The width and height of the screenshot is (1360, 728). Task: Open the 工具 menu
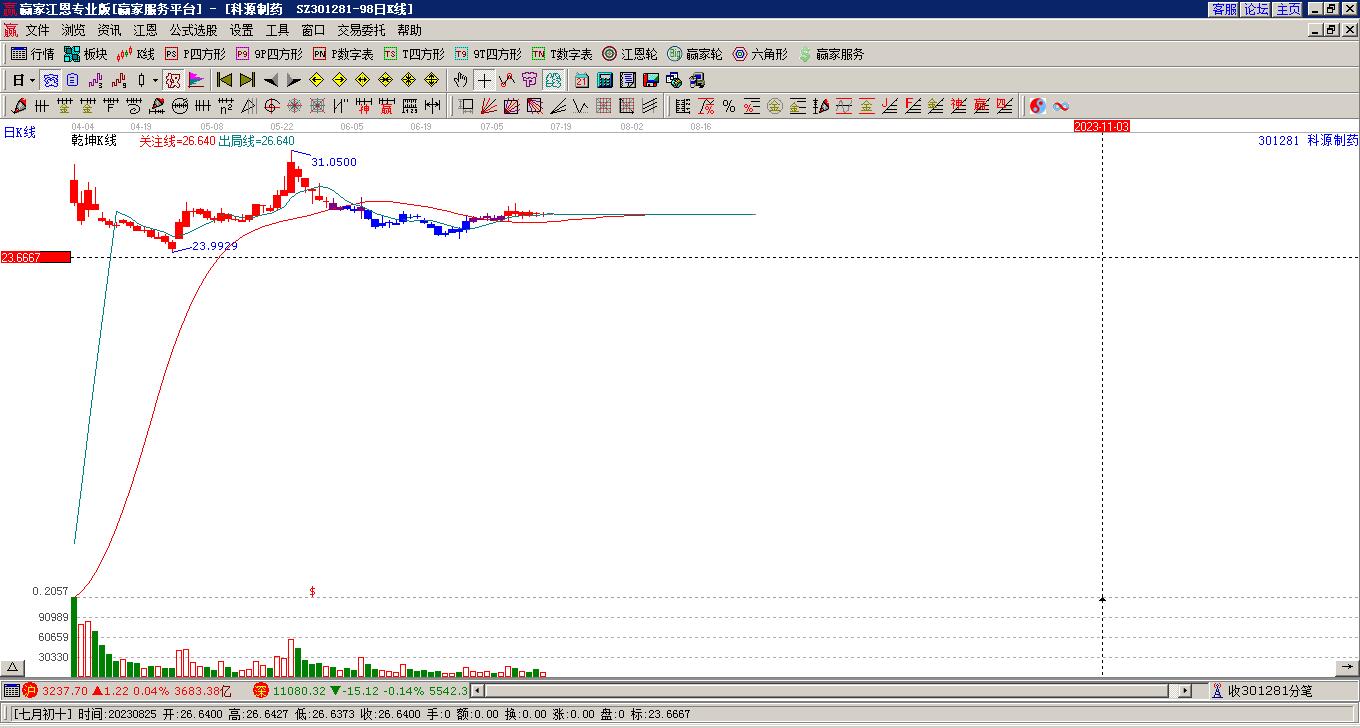point(277,30)
